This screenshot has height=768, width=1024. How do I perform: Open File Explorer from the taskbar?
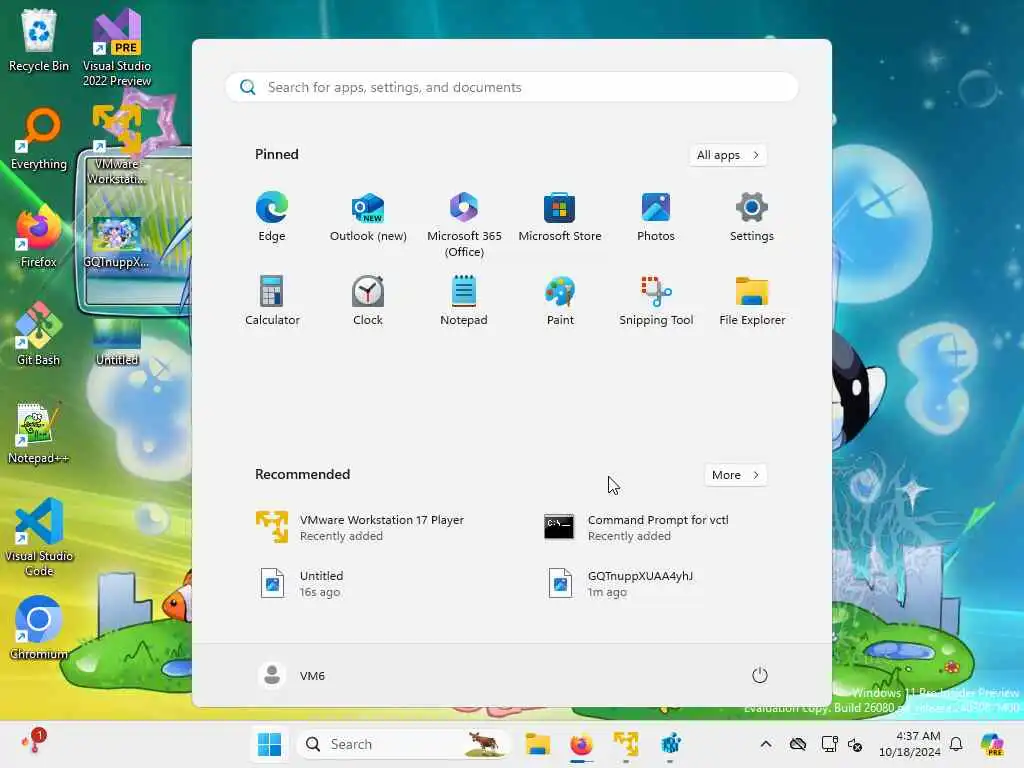[x=537, y=744]
